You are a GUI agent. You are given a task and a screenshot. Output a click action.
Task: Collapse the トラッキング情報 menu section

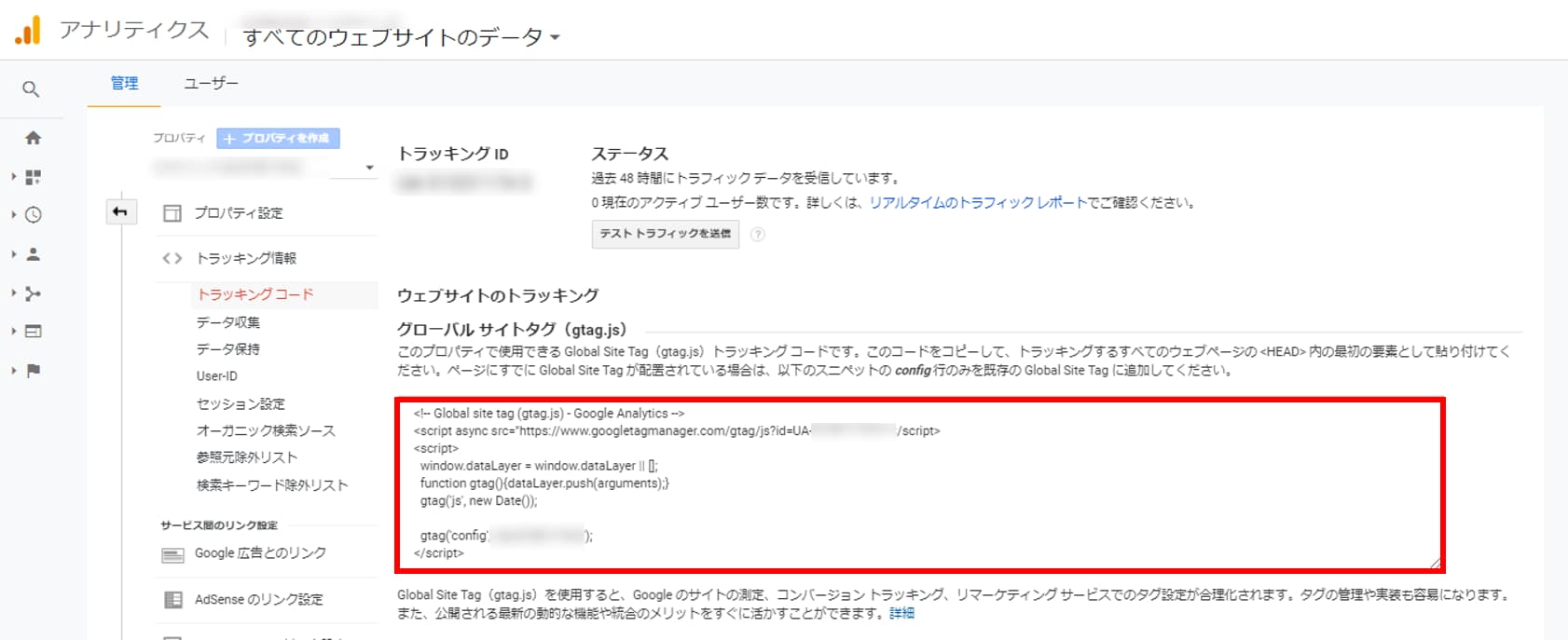(246, 258)
